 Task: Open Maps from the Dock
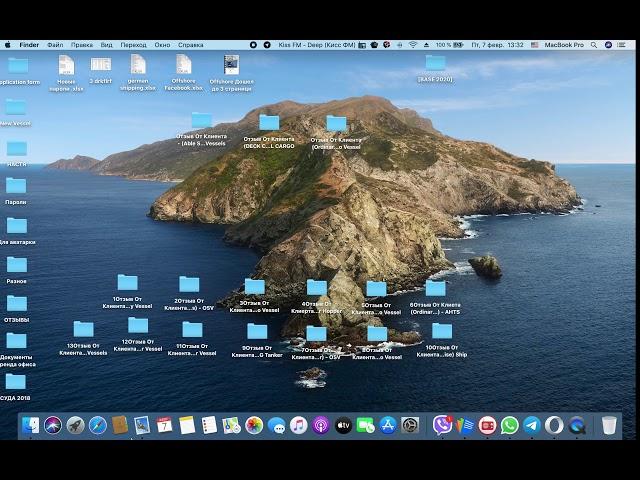click(x=231, y=425)
